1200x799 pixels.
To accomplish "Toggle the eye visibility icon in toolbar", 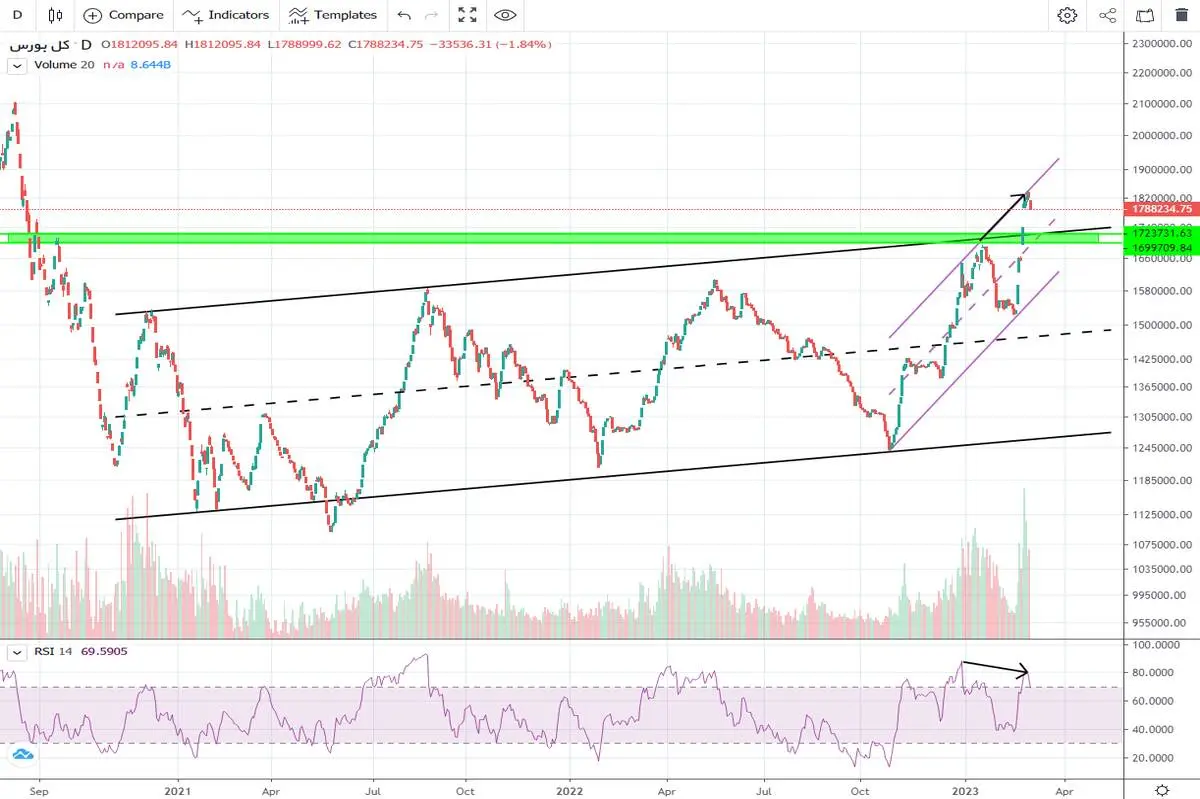I will click(506, 15).
